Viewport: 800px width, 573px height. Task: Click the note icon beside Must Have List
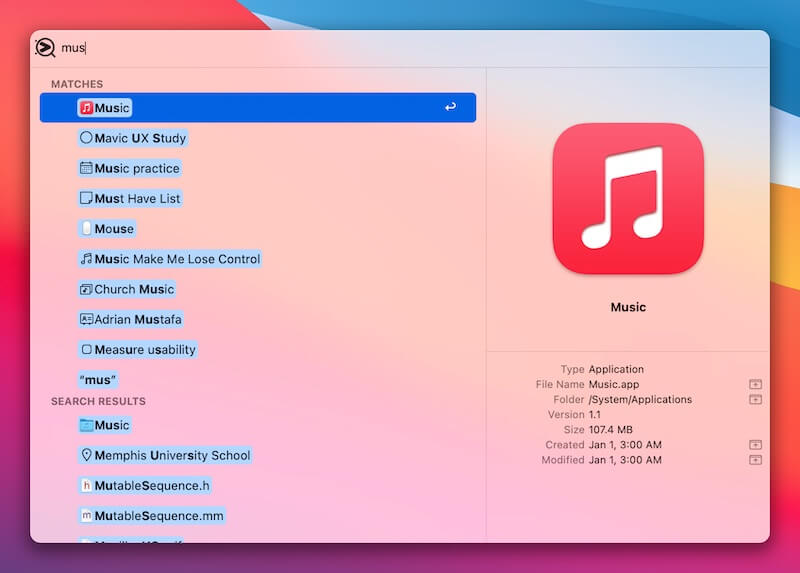(x=86, y=198)
